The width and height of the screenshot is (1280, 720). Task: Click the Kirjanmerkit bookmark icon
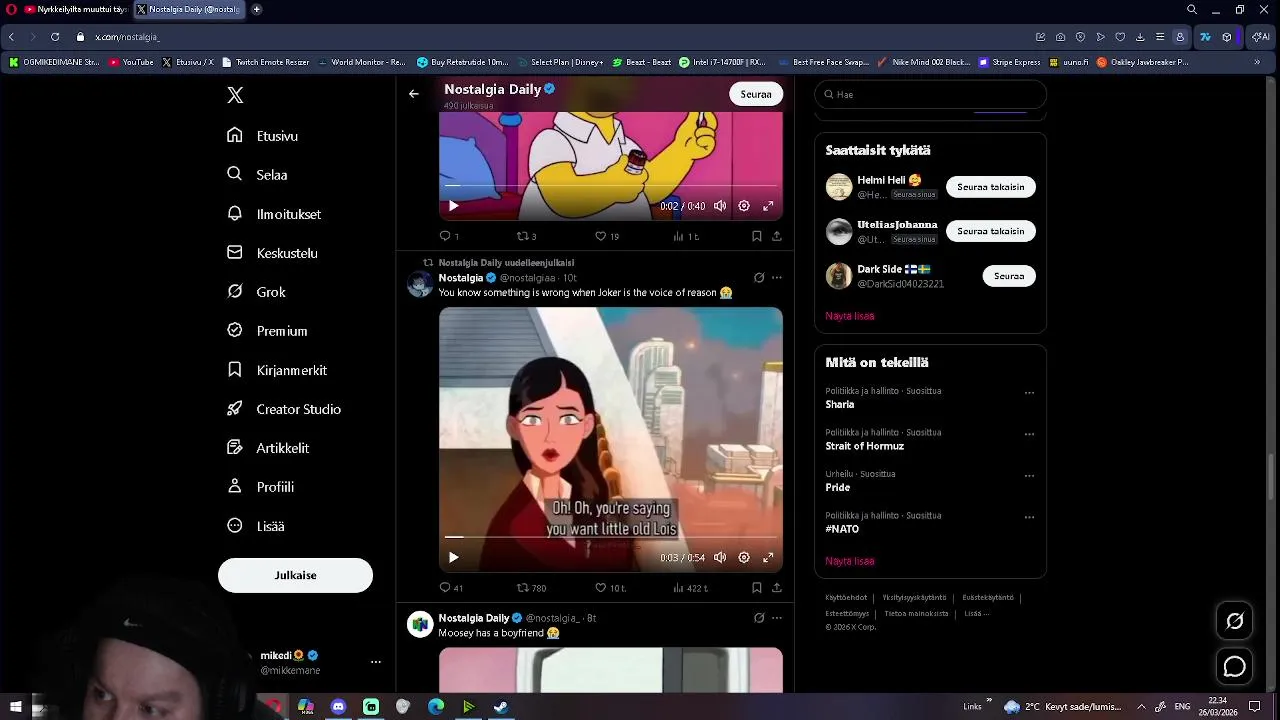point(235,369)
